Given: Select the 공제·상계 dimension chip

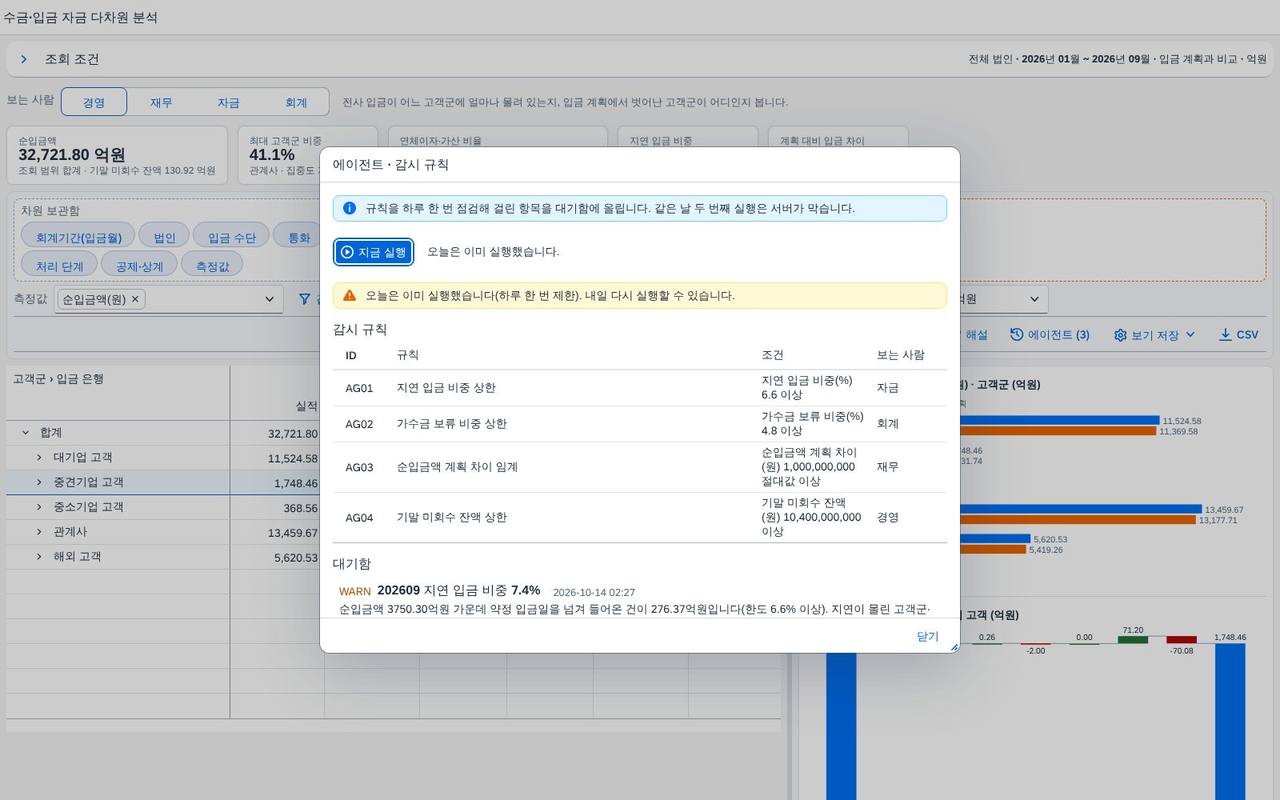Looking at the screenshot, I should (139, 266).
